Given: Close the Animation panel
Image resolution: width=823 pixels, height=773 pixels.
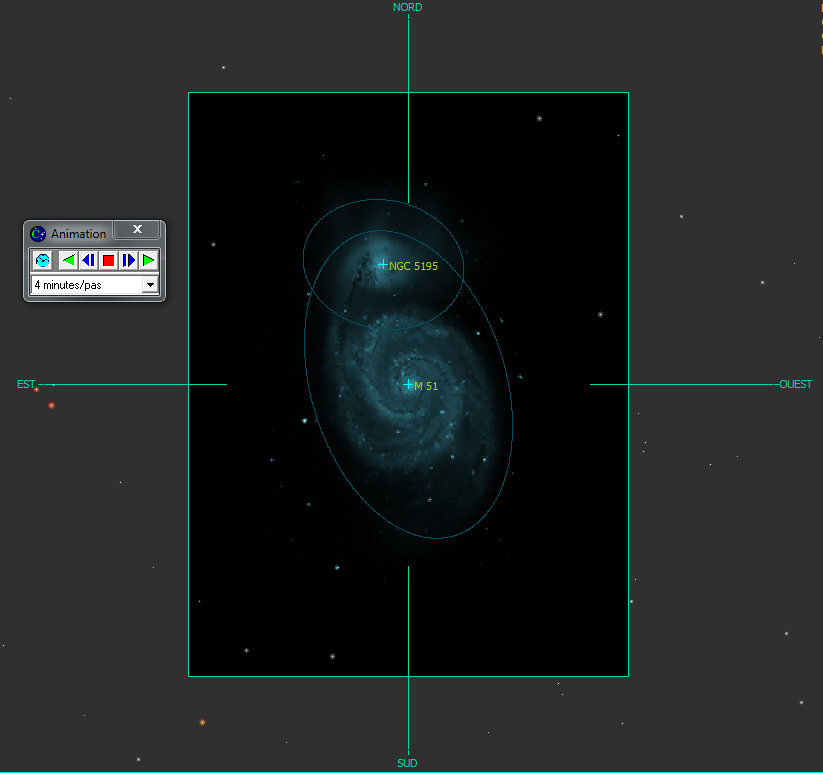Looking at the screenshot, I should [x=137, y=230].
